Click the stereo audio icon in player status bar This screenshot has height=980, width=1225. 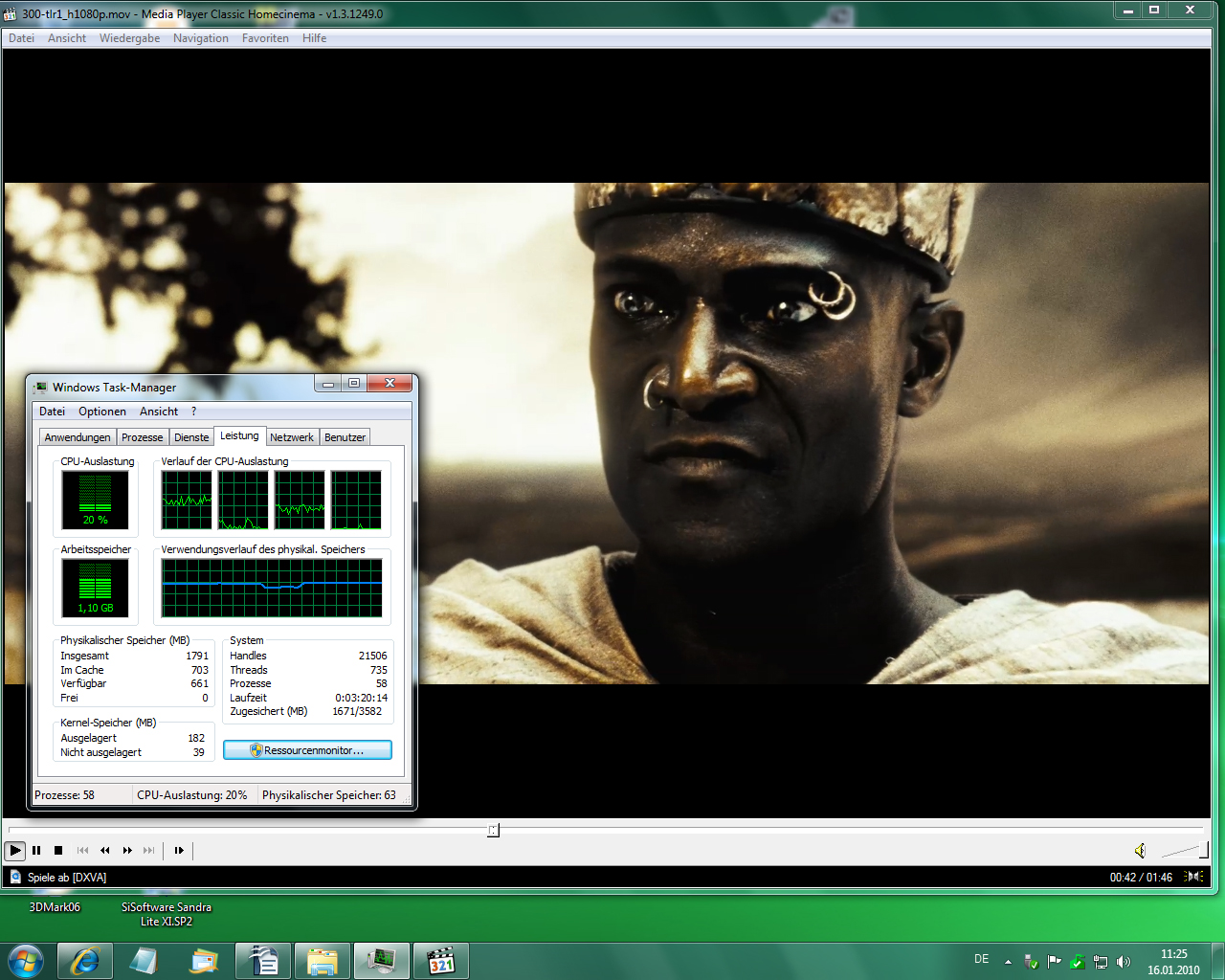(1194, 877)
